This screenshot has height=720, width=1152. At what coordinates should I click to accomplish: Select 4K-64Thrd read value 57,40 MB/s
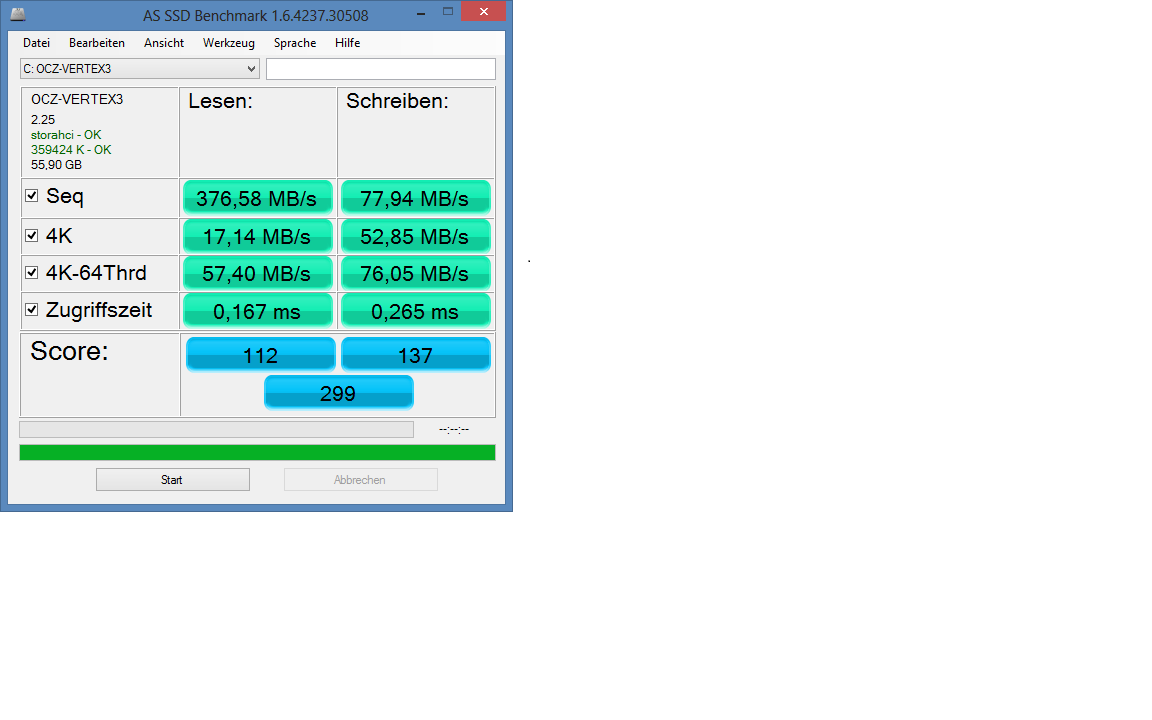point(257,273)
